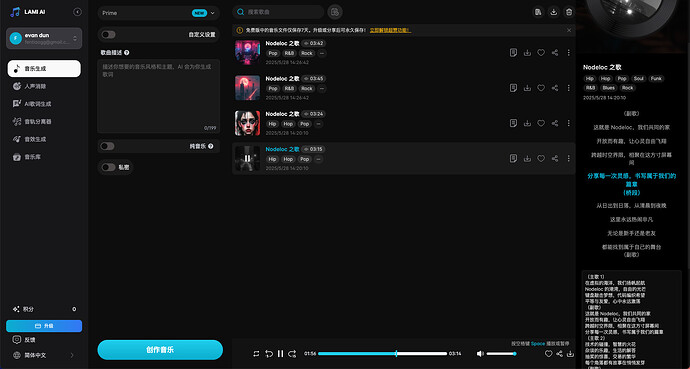Viewport: 690px width, 369px height.
Task: Expand more tags on the 03:24 song
Action: click(x=319, y=124)
